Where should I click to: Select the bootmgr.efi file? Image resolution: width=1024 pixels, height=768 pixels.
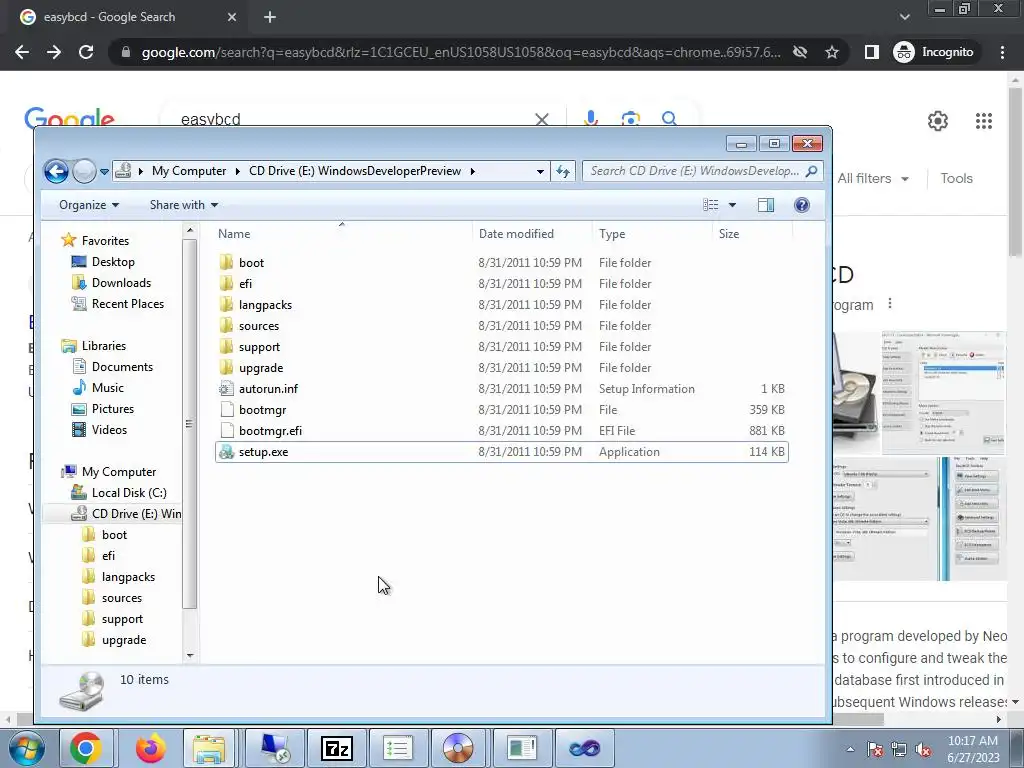tap(502, 430)
